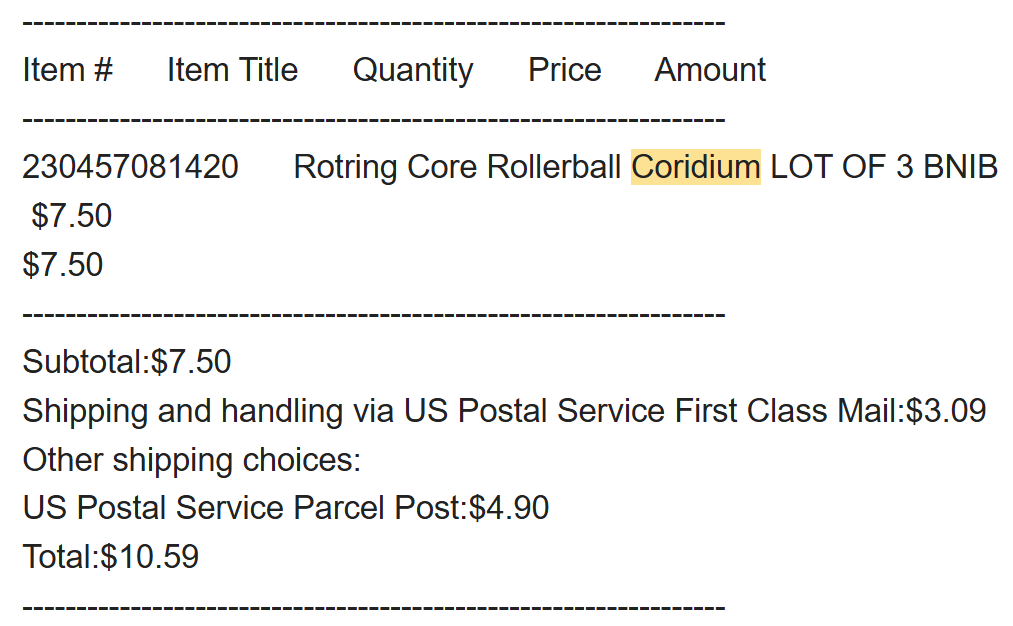Click the item number 230457081420
The image size is (1013, 626).
pyautogui.click(x=130, y=167)
